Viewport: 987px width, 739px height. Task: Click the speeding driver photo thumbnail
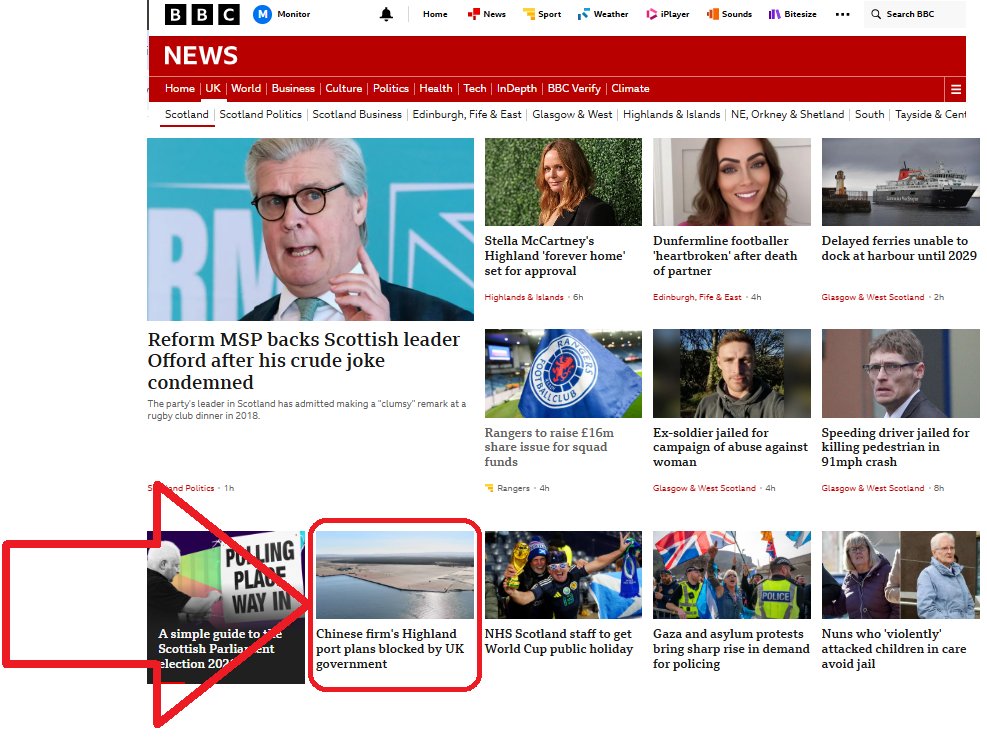point(900,373)
